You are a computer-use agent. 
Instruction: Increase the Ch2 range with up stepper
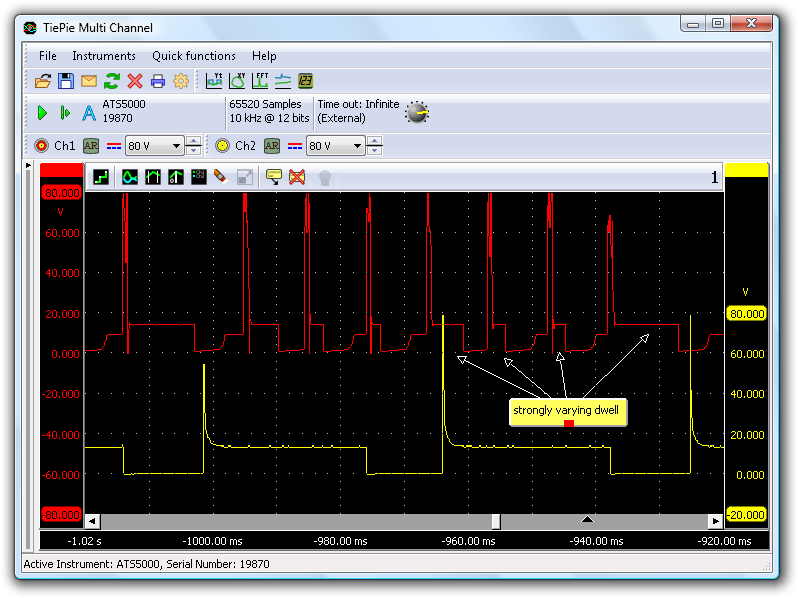coord(375,141)
